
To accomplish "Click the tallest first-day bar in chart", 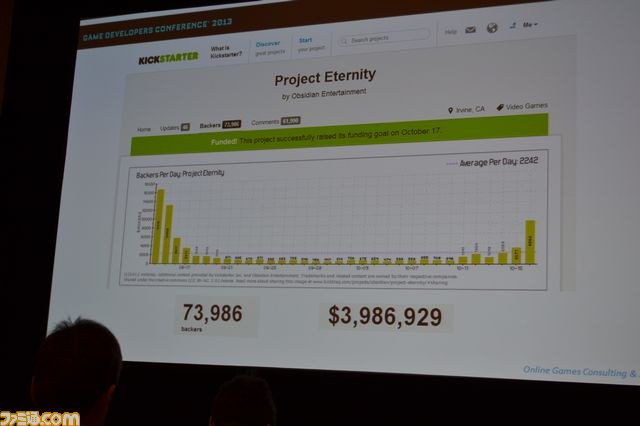I will 157,226.
